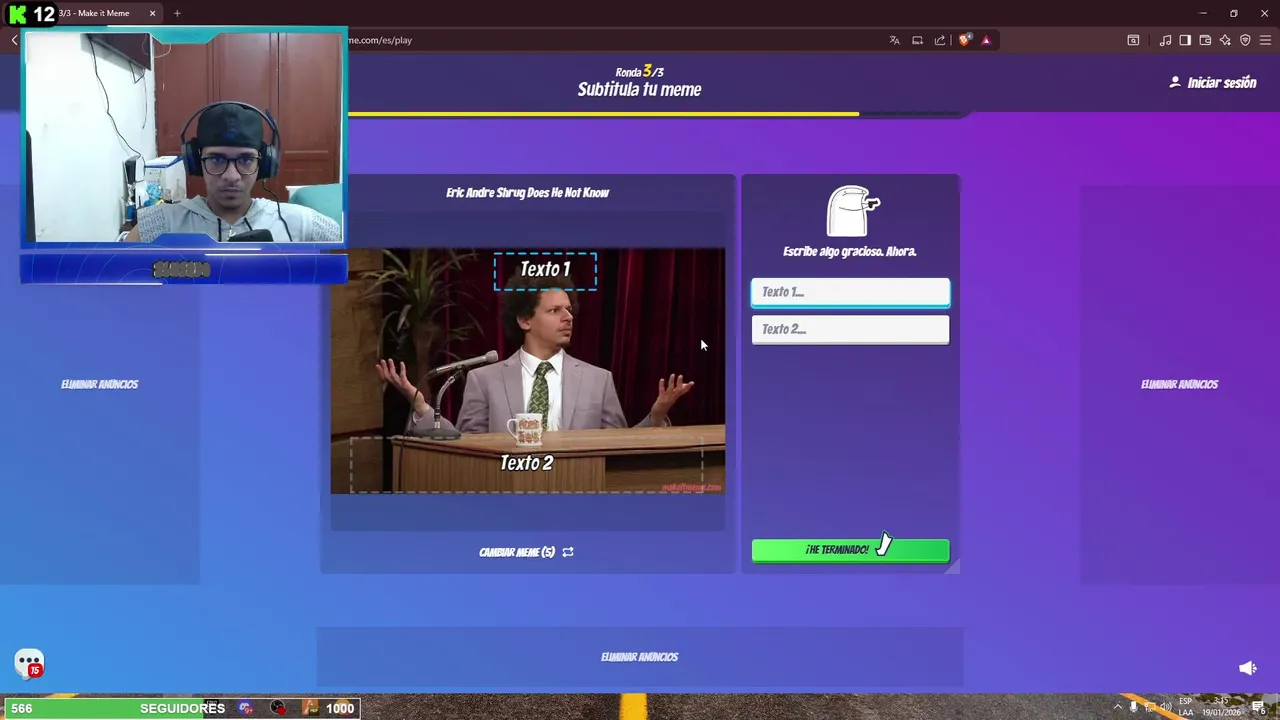
Task: Click the pointing hand mascot above the text fields
Action: pos(852,211)
